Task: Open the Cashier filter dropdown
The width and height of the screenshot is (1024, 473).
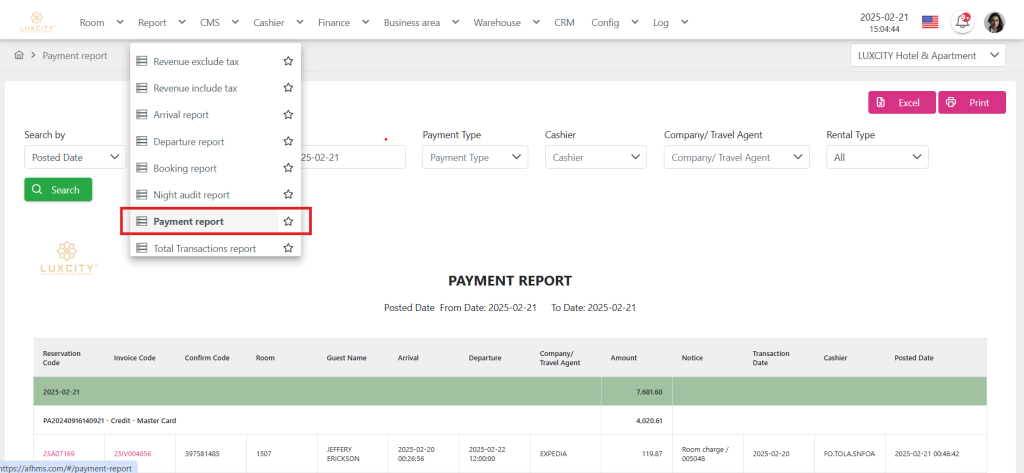Action: 596,157
